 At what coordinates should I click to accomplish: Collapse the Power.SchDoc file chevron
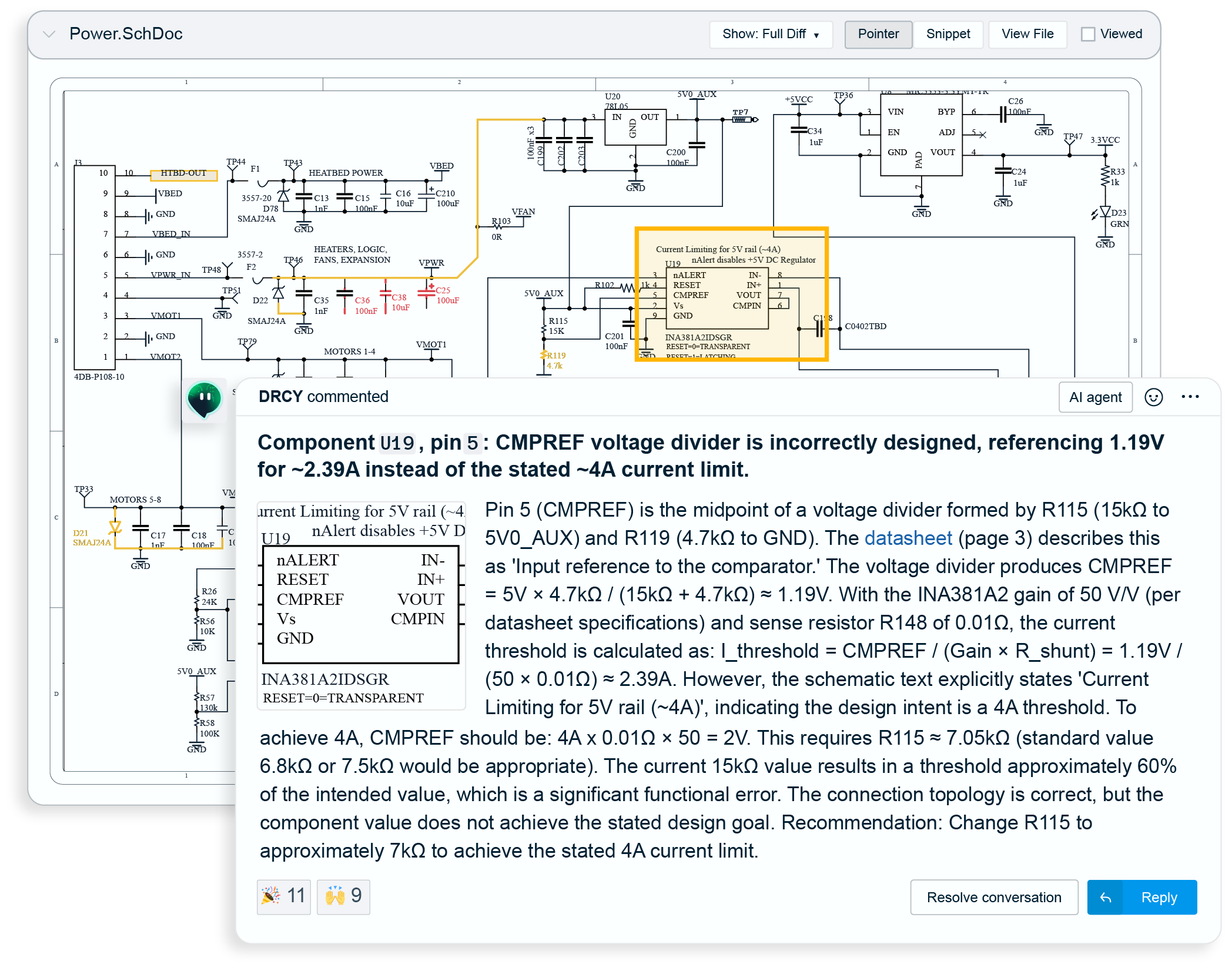[49, 34]
